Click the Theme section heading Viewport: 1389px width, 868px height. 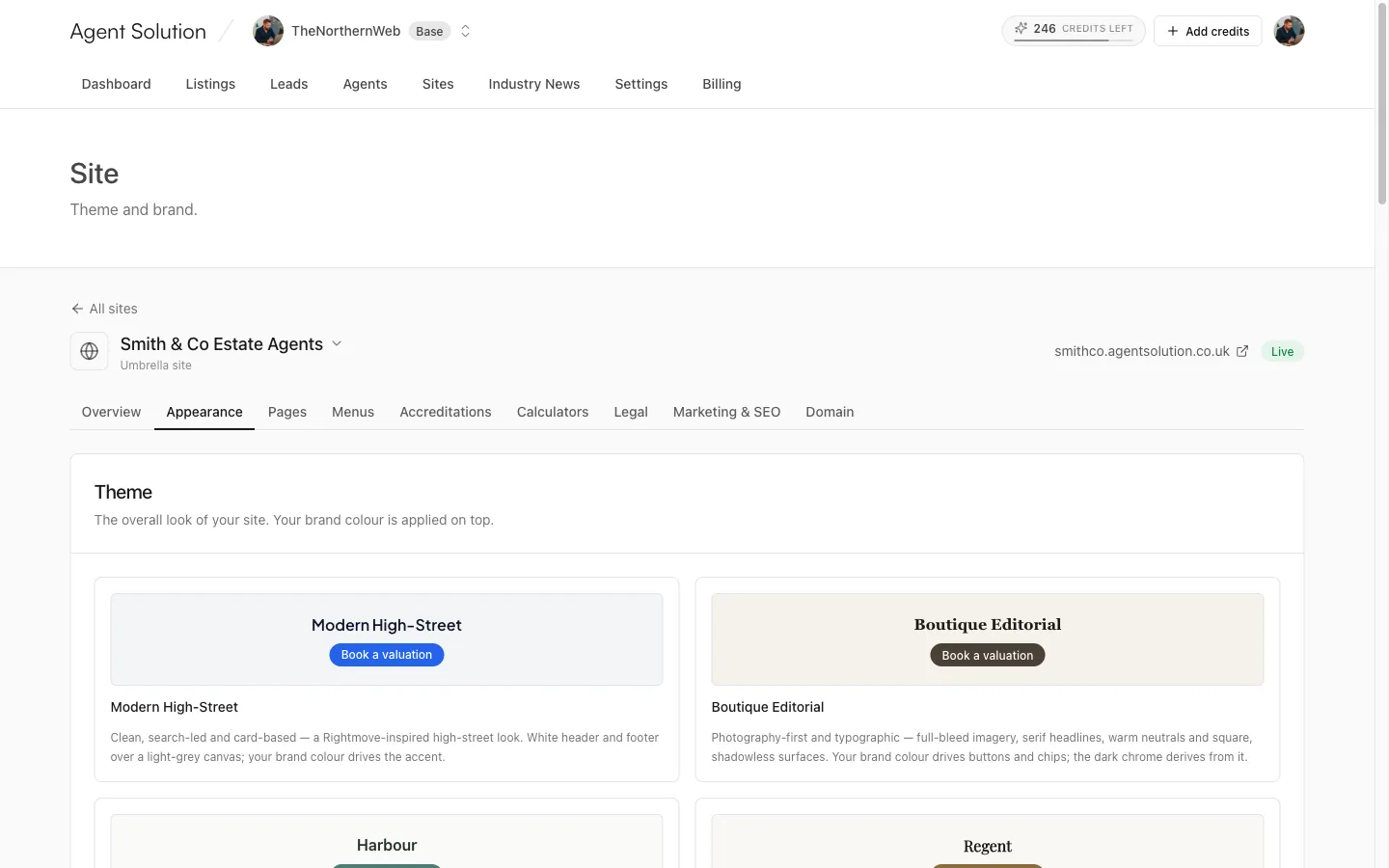[x=123, y=492]
